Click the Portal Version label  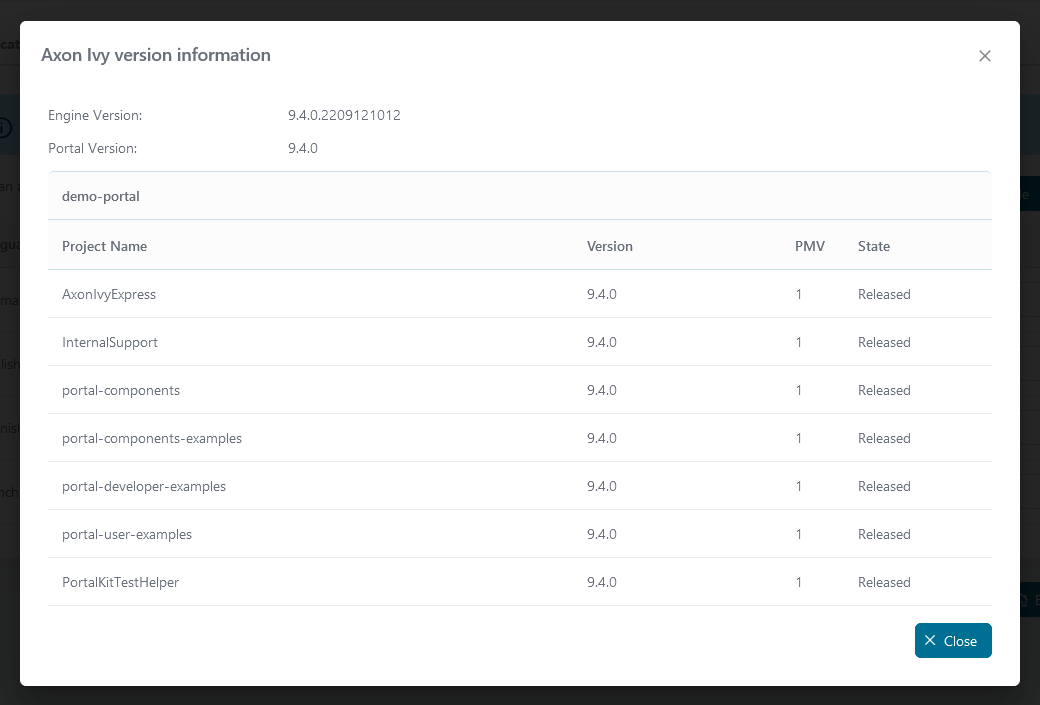(92, 149)
